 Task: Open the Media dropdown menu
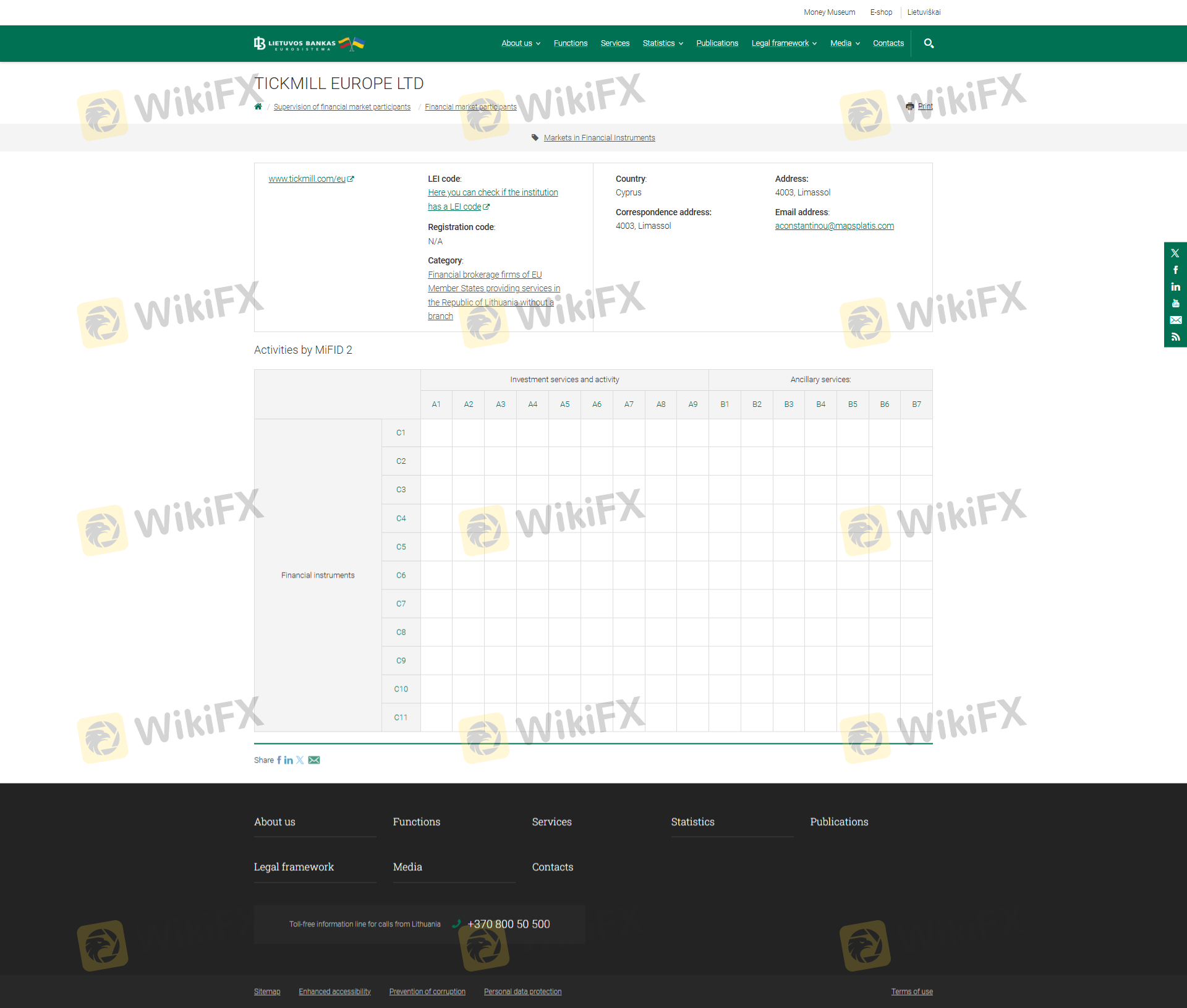coord(845,43)
